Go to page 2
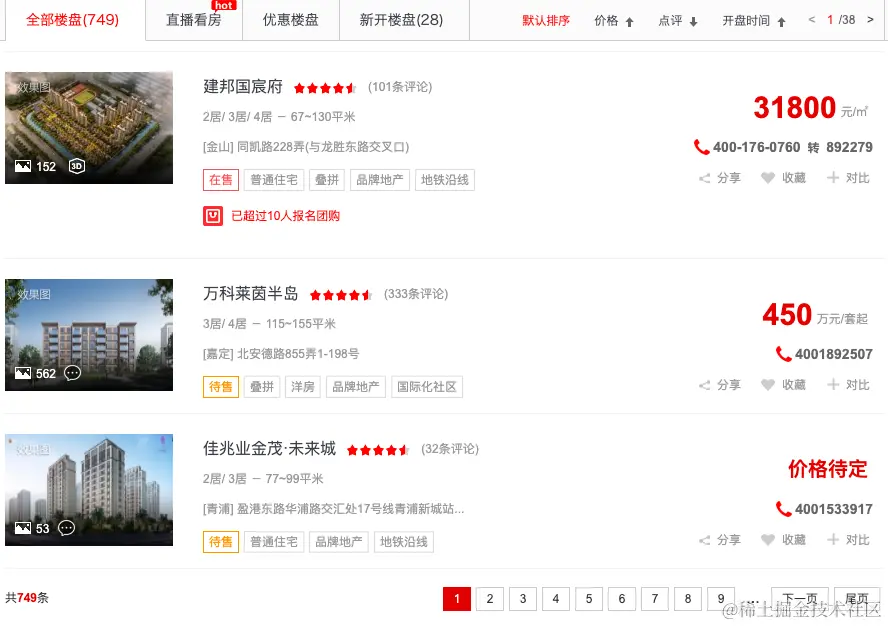The height and width of the screenshot is (626, 888). 490,599
